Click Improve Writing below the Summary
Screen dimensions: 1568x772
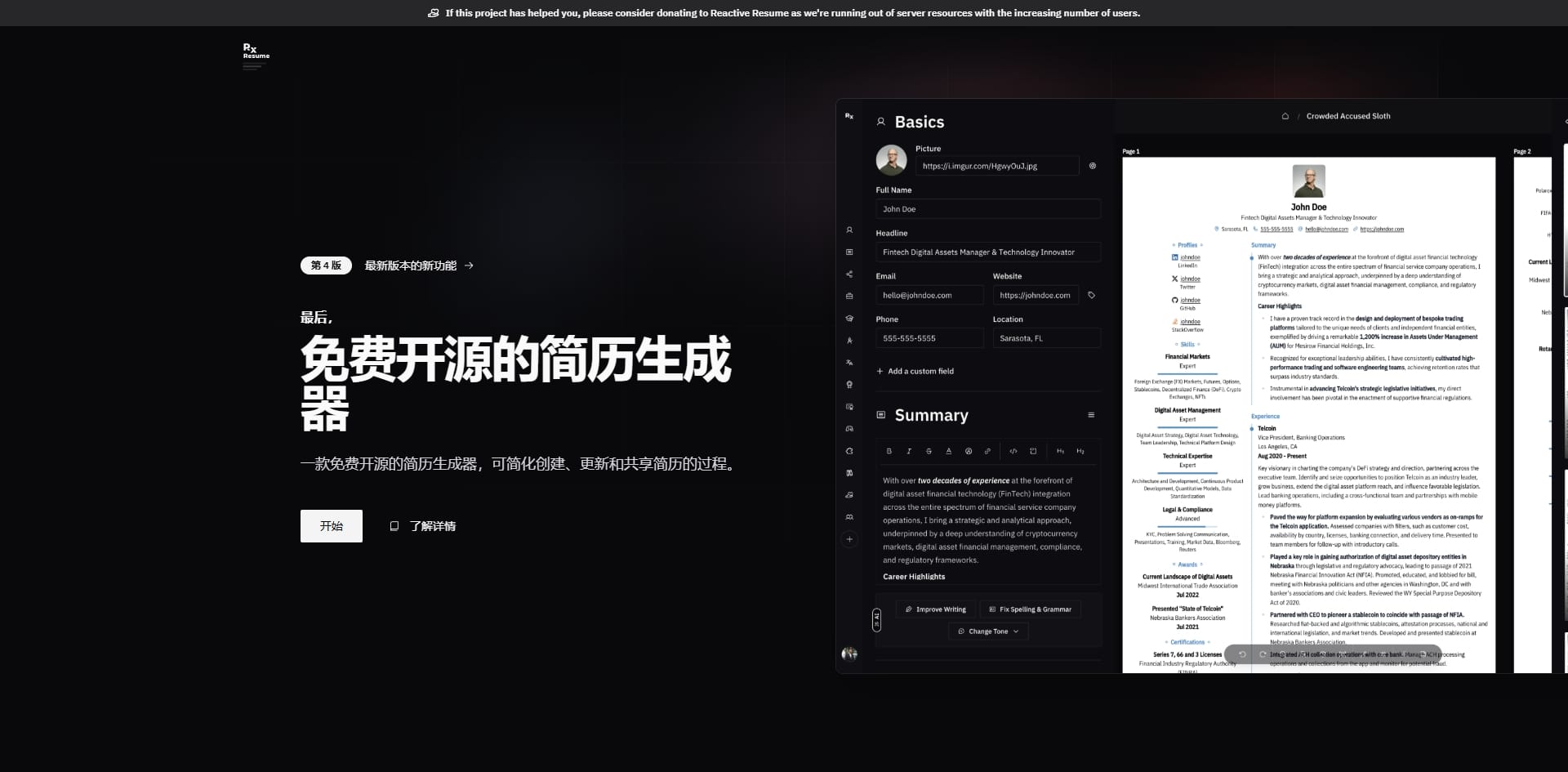pos(935,609)
